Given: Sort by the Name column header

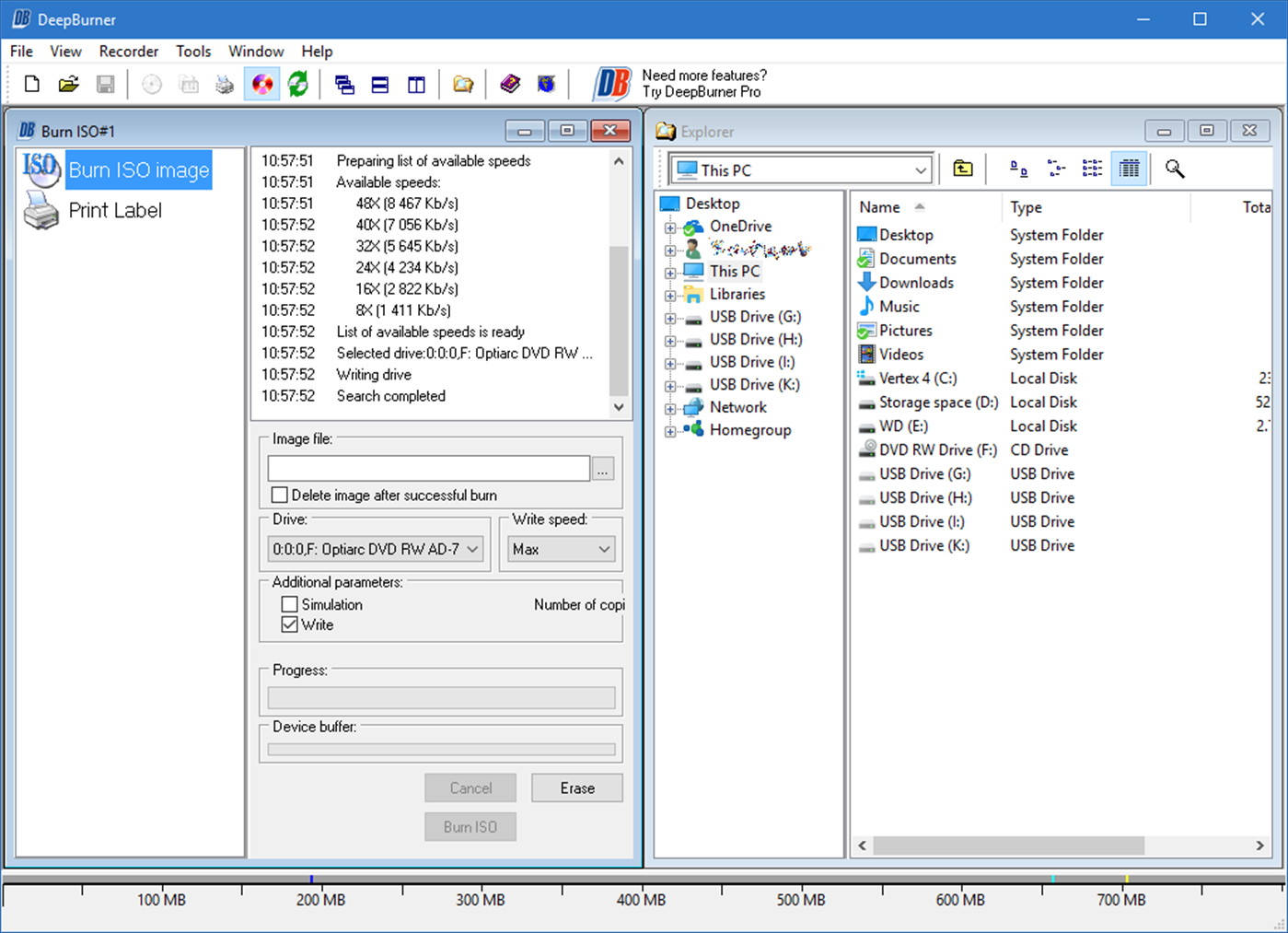Looking at the screenshot, I should click(926, 207).
